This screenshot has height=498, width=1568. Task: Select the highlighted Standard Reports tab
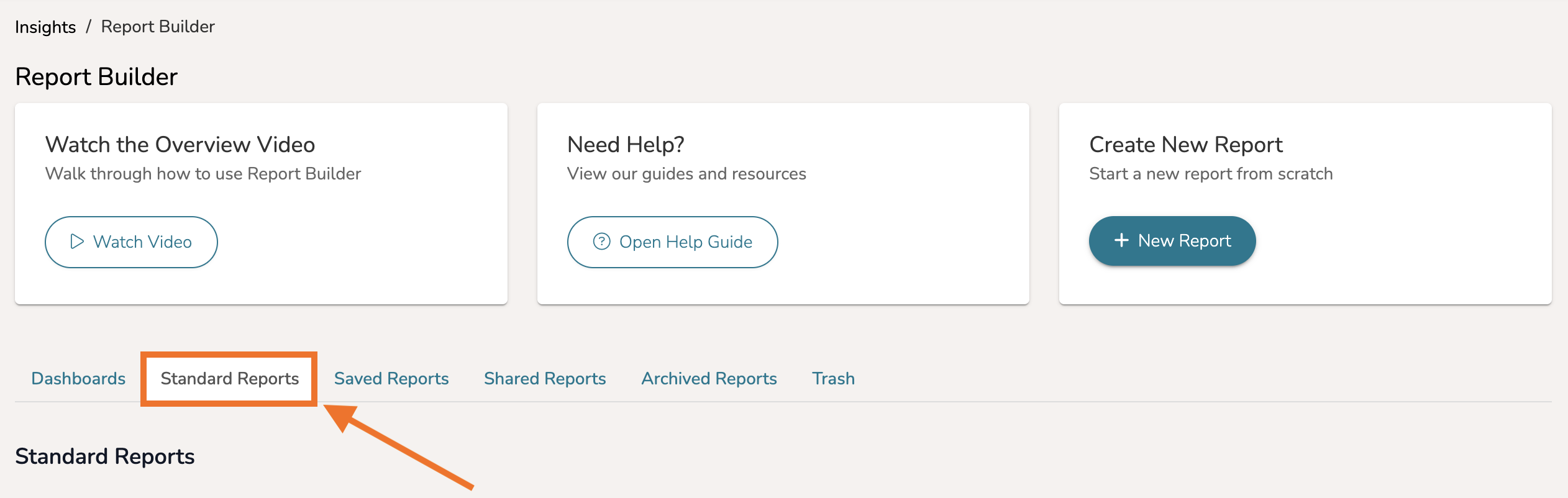230,378
